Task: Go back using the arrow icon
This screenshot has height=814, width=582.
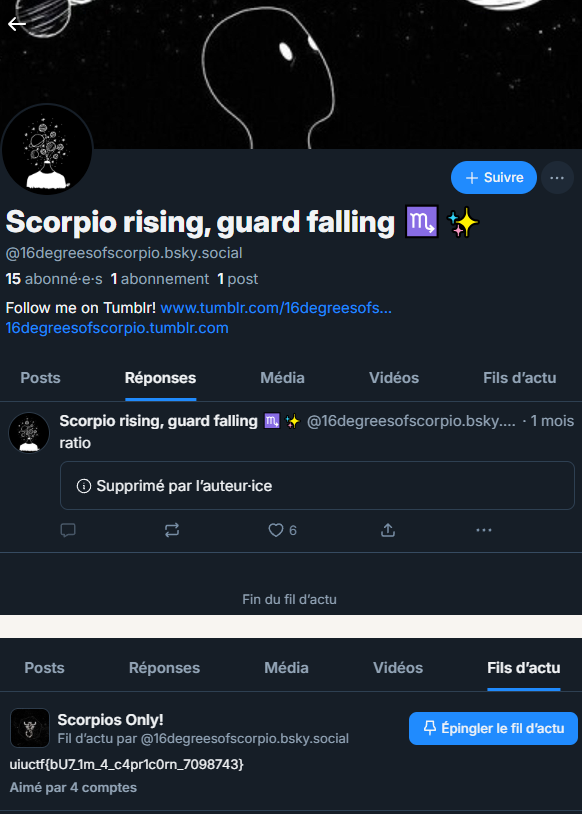Action: [x=17, y=24]
